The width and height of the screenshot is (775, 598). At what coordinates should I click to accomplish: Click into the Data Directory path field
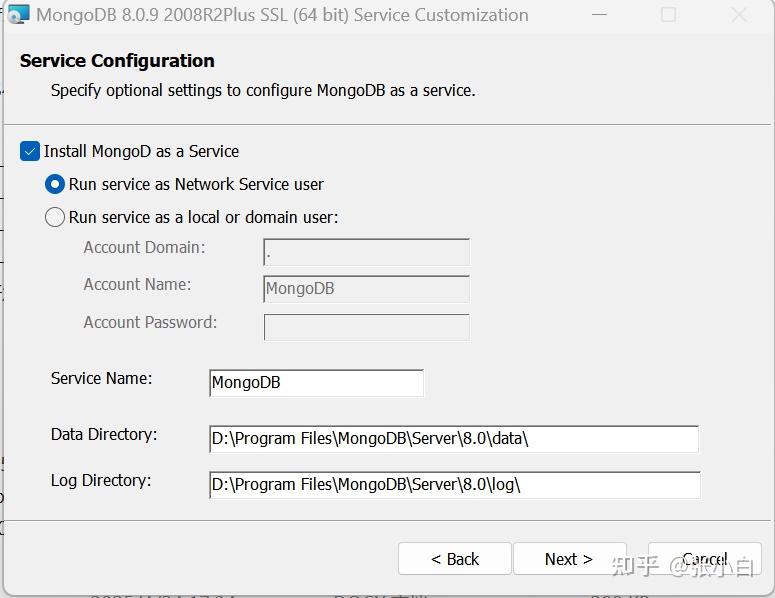pos(453,439)
